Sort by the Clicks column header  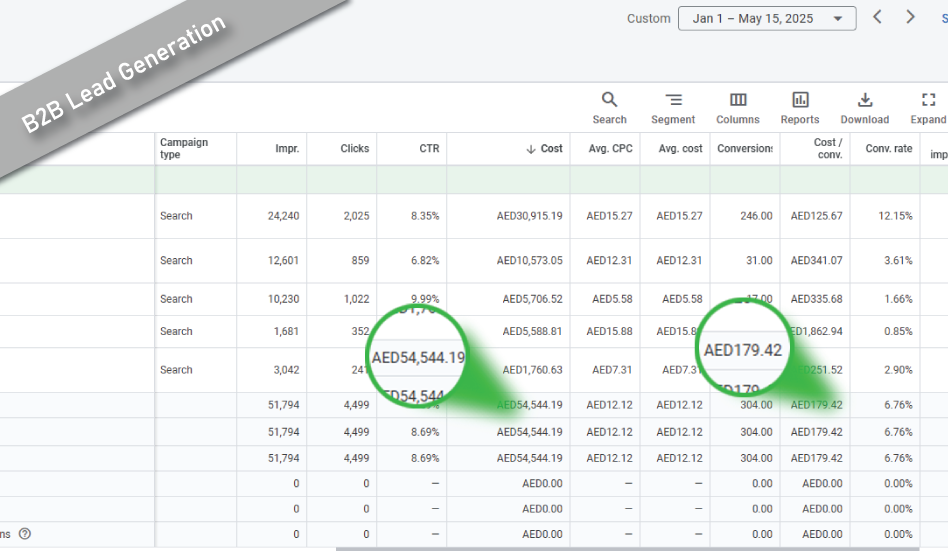point(354,149)
